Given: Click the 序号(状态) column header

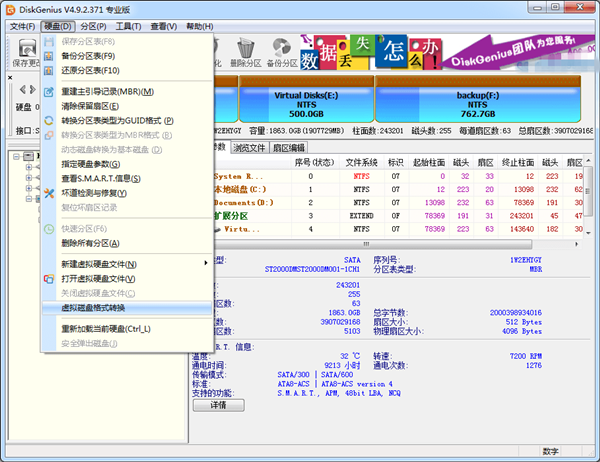Looking at the screenshot, I should (315, 163).
